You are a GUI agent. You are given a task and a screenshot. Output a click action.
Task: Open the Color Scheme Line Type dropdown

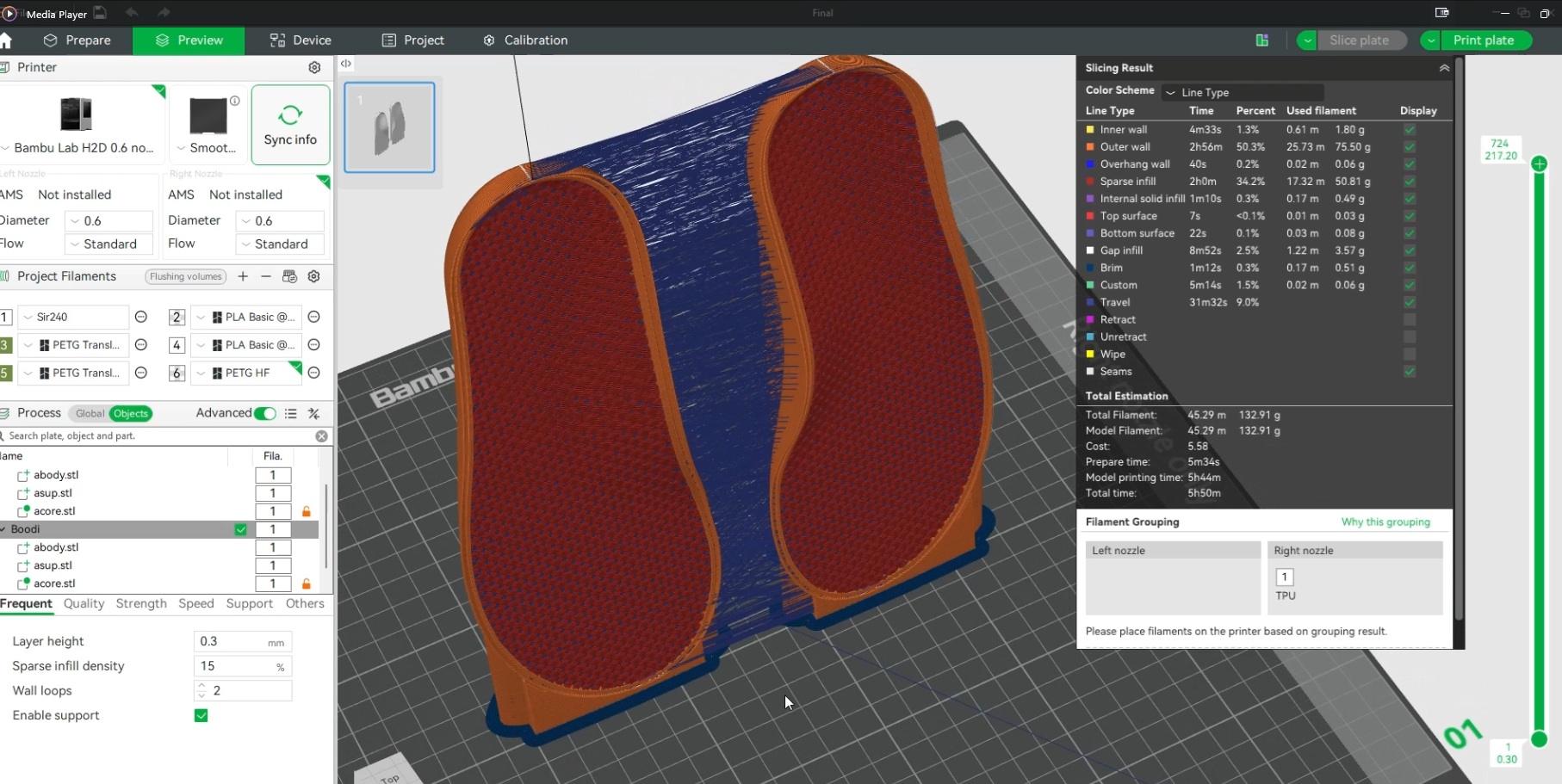(x=1242, y=92)
